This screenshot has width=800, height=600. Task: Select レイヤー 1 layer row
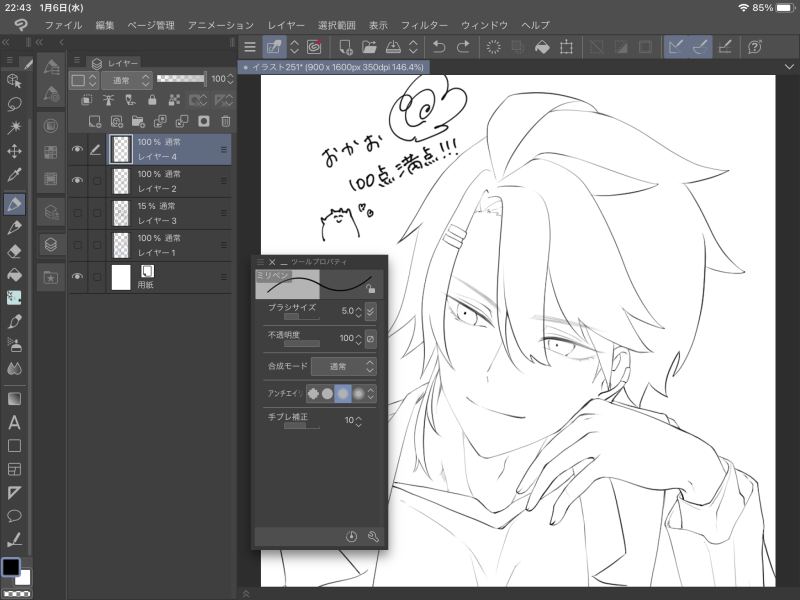150,245
